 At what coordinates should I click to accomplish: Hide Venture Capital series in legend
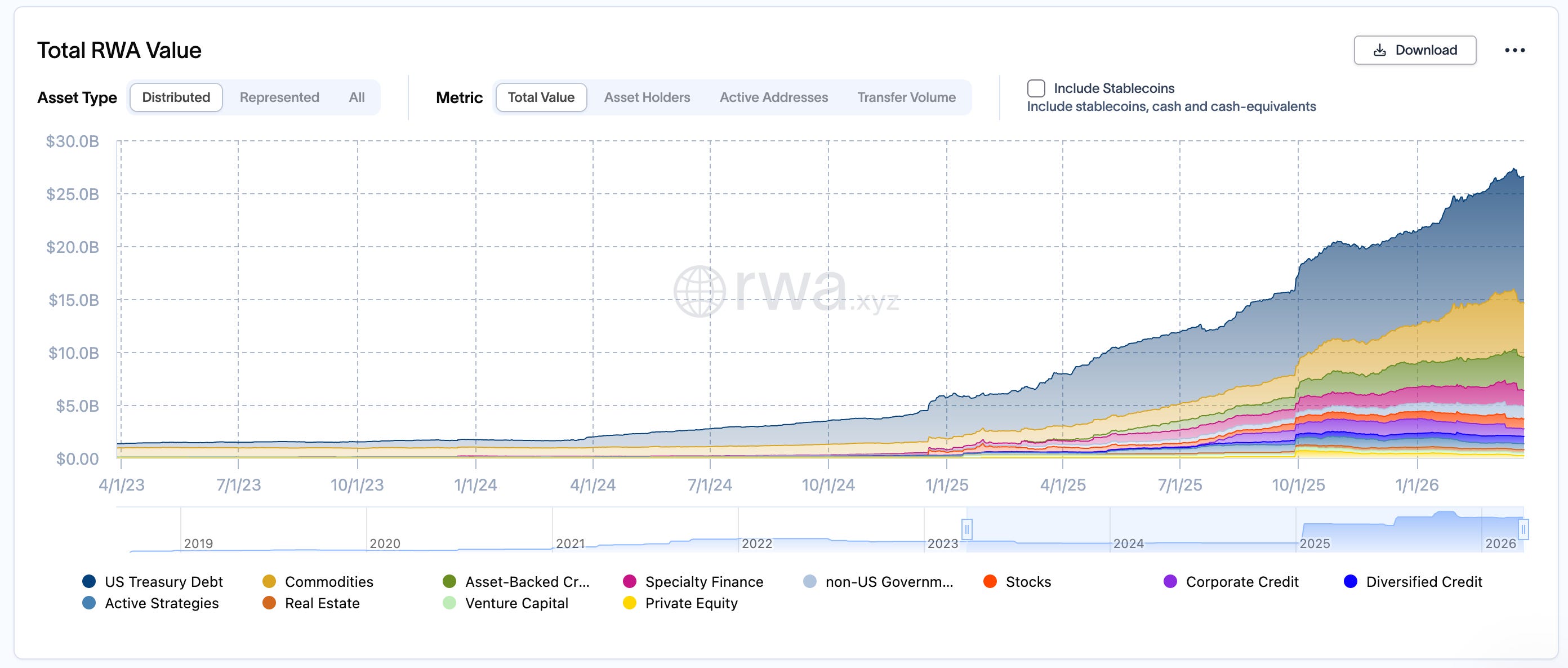[449, 603]
